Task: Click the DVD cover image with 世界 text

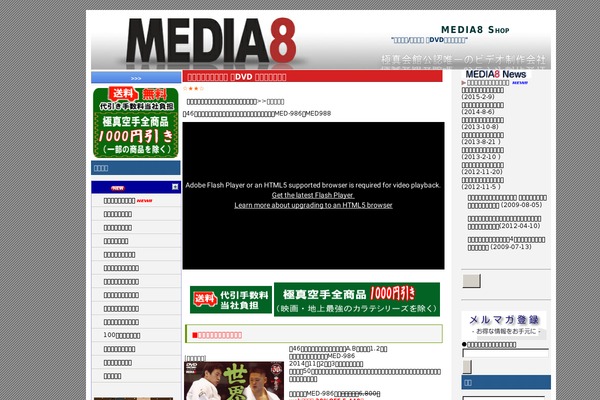Action: pos(234,381)
